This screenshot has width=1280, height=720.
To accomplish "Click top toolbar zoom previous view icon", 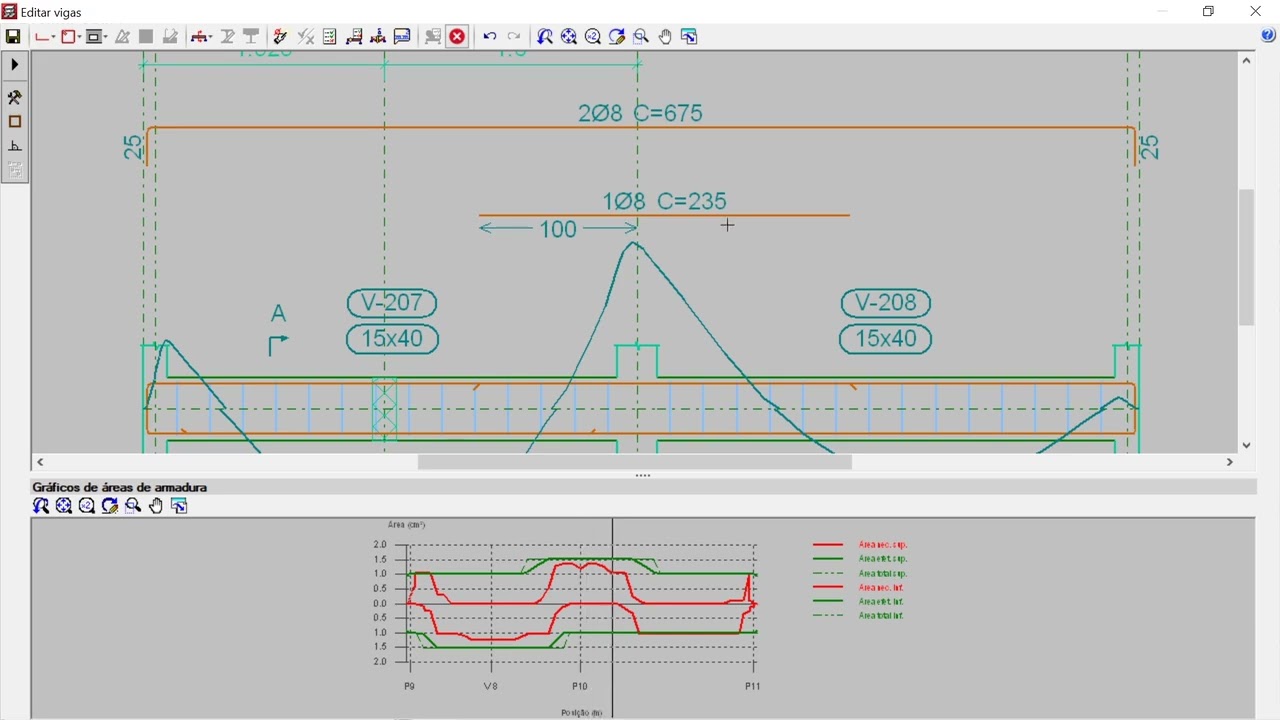I will coord(545,37).
